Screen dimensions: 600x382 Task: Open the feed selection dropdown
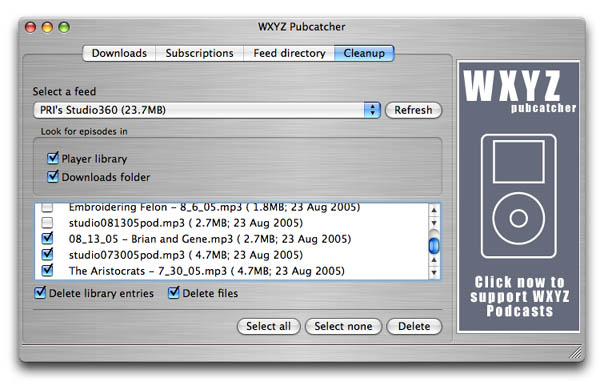207,110
